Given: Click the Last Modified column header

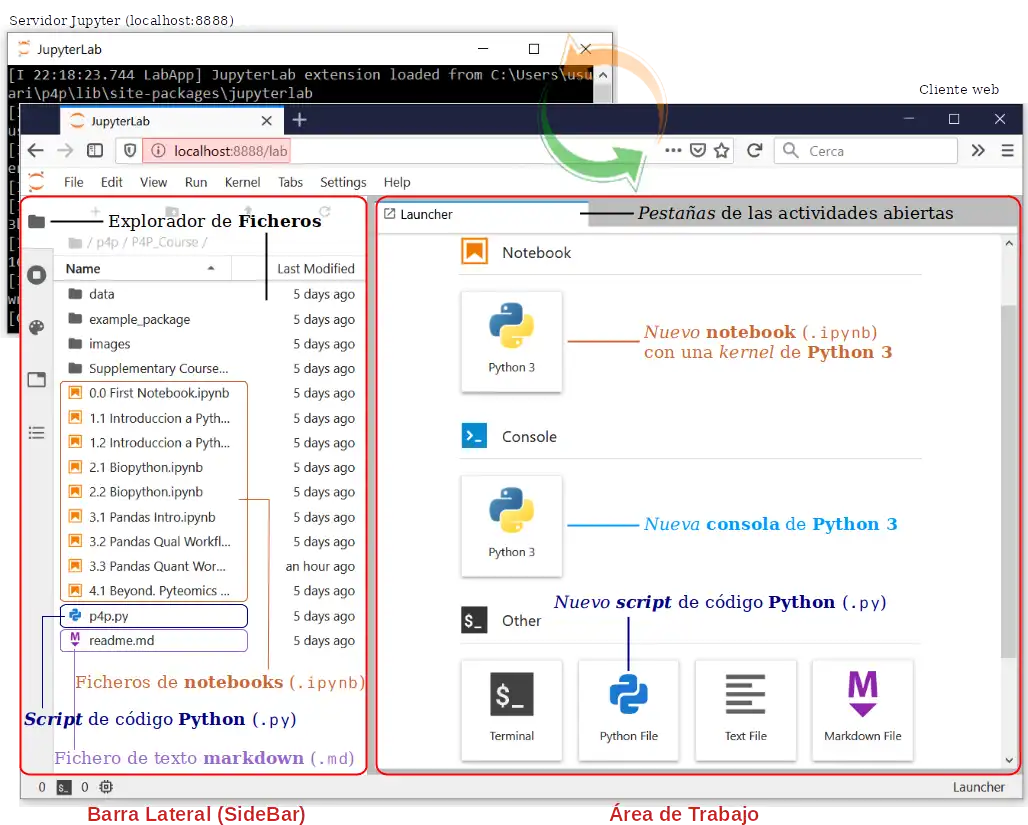Looking at the screenshot, I should 315,268.
